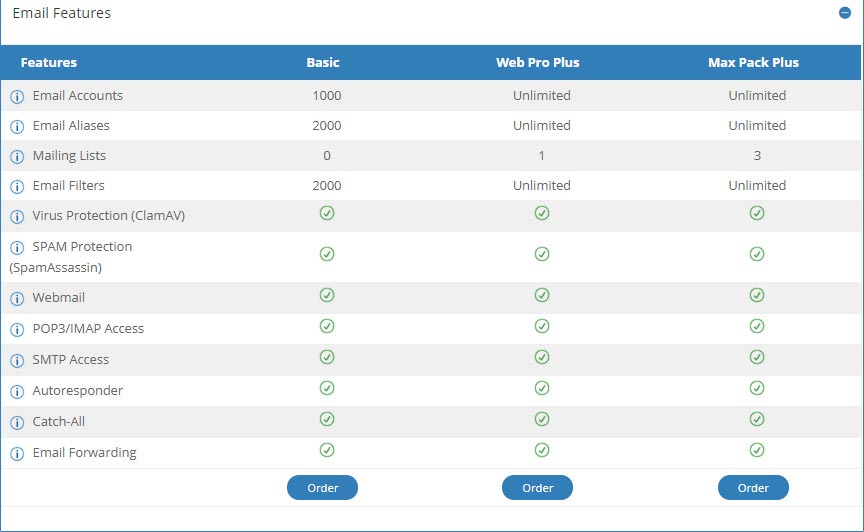Click info icon beside SMTP Access
The width and height of the screenshot is (864, 532).
(x=17, y=361)
